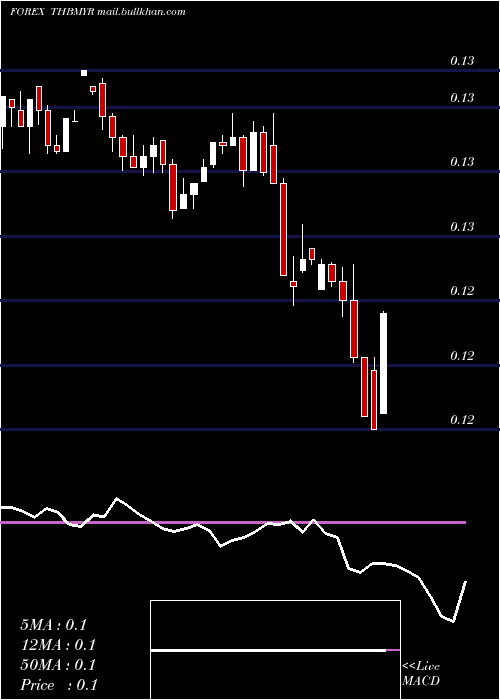Click the tall white final candlestick

(x=383, y=363)
